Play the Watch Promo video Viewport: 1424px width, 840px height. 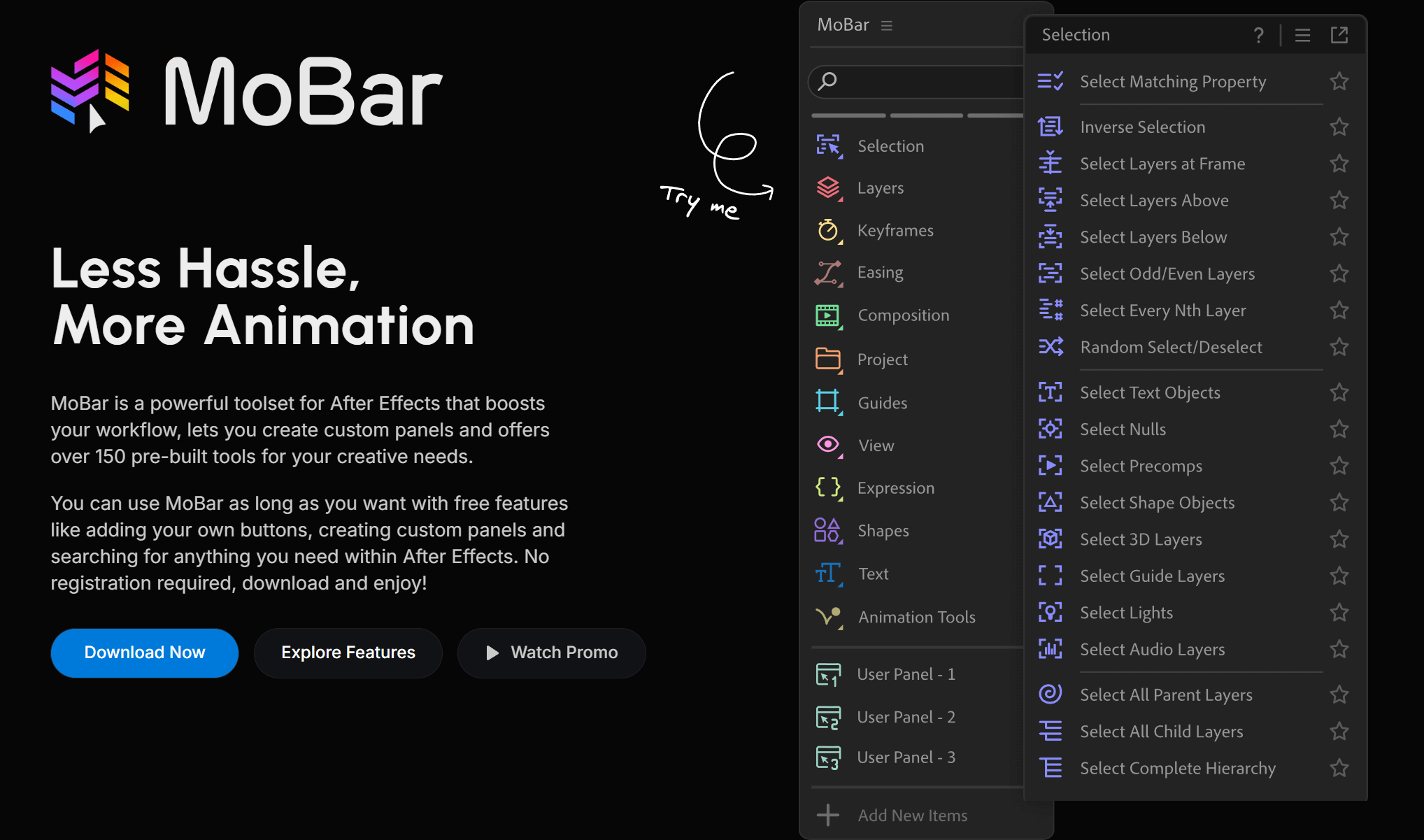point(551,653)
